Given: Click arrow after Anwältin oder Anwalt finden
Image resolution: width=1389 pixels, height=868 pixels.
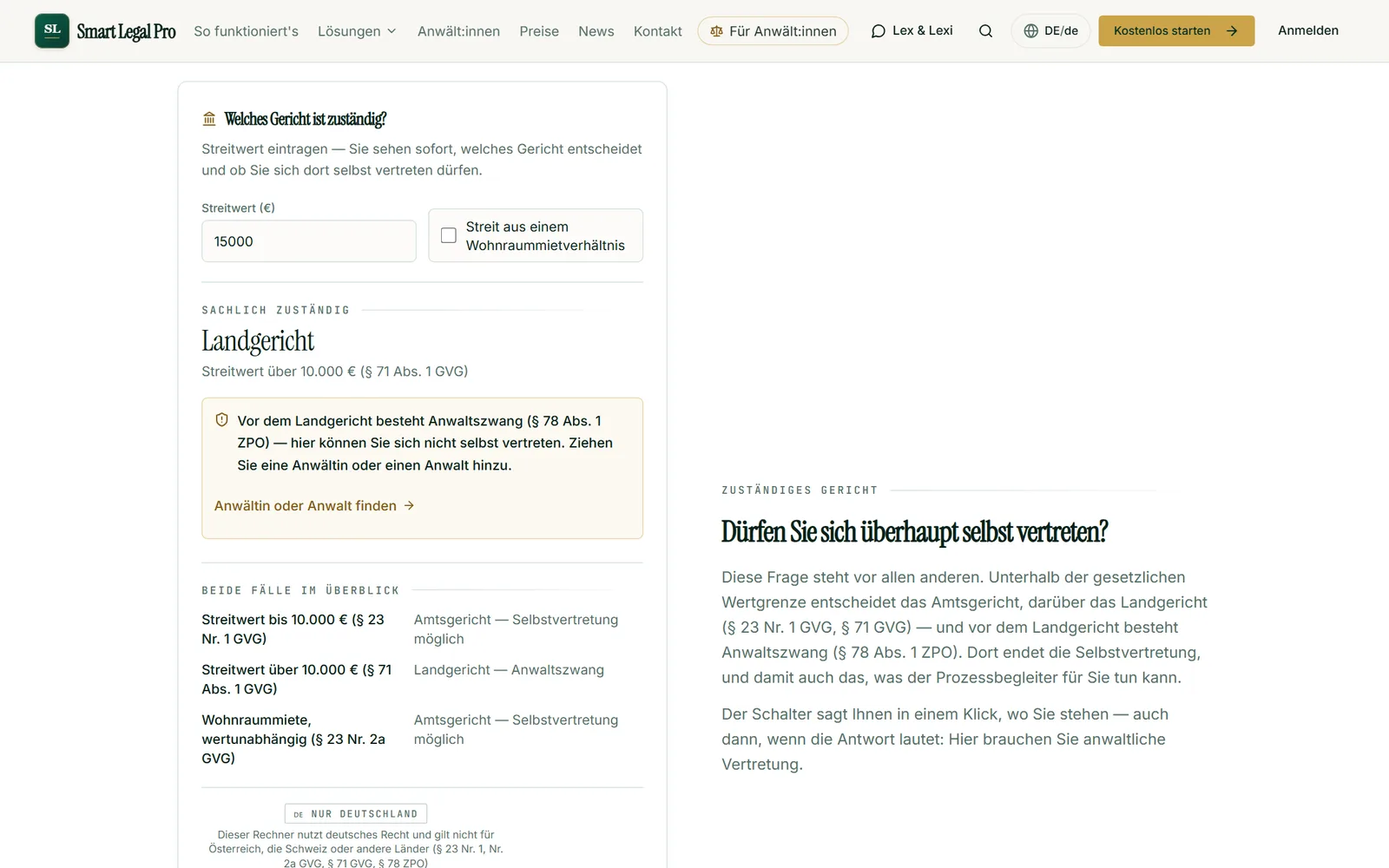Looking at the screenshot, I should pyautogui.click(x=409, y=505).
